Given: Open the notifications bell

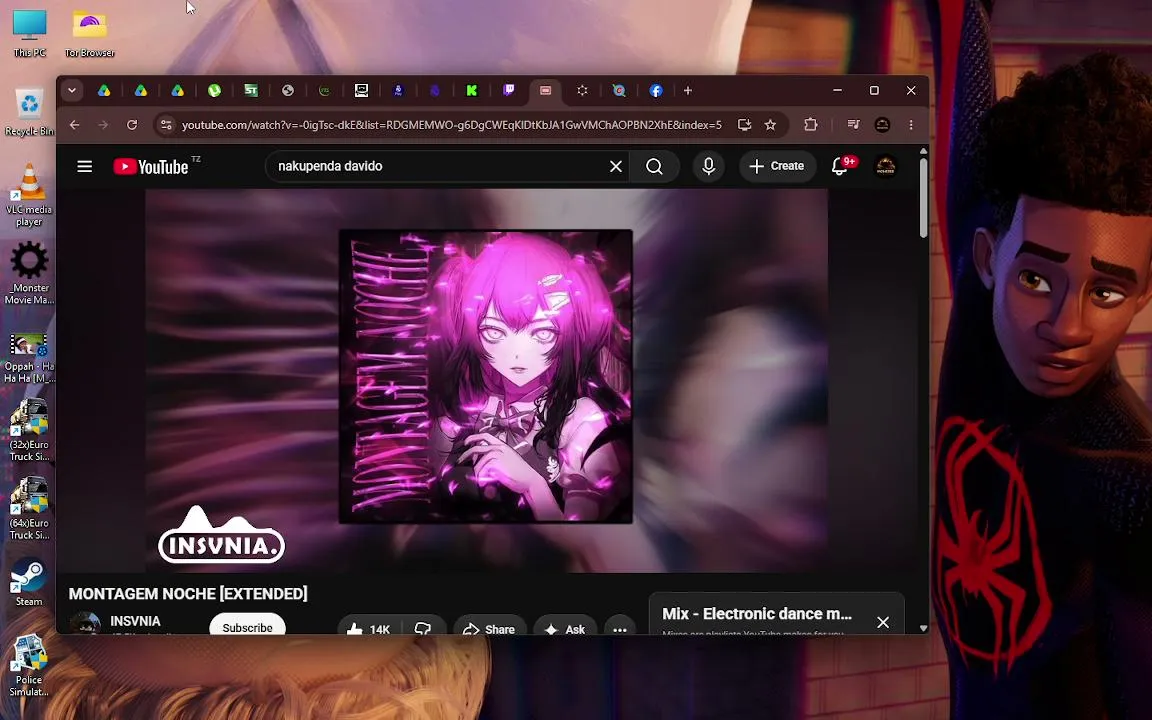Looking at the screenshot, I should coord(840,166).
